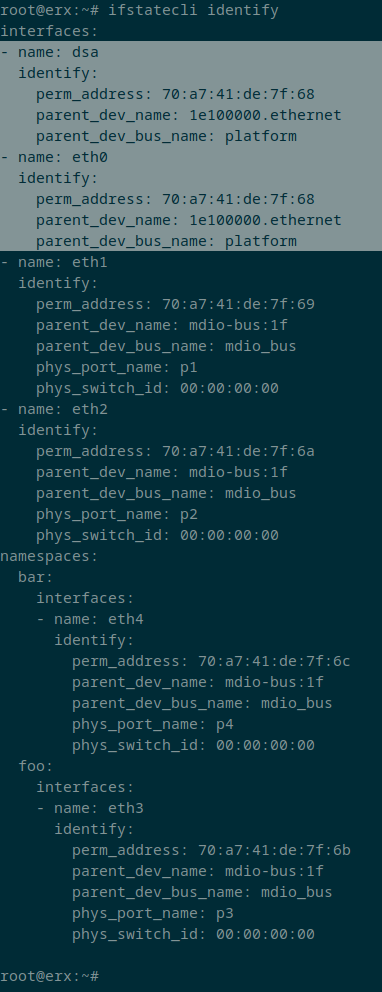The width and height of the screenshot is (382, 992).
Task: Click the foo: namespace heading
Action: pos(36,766)
